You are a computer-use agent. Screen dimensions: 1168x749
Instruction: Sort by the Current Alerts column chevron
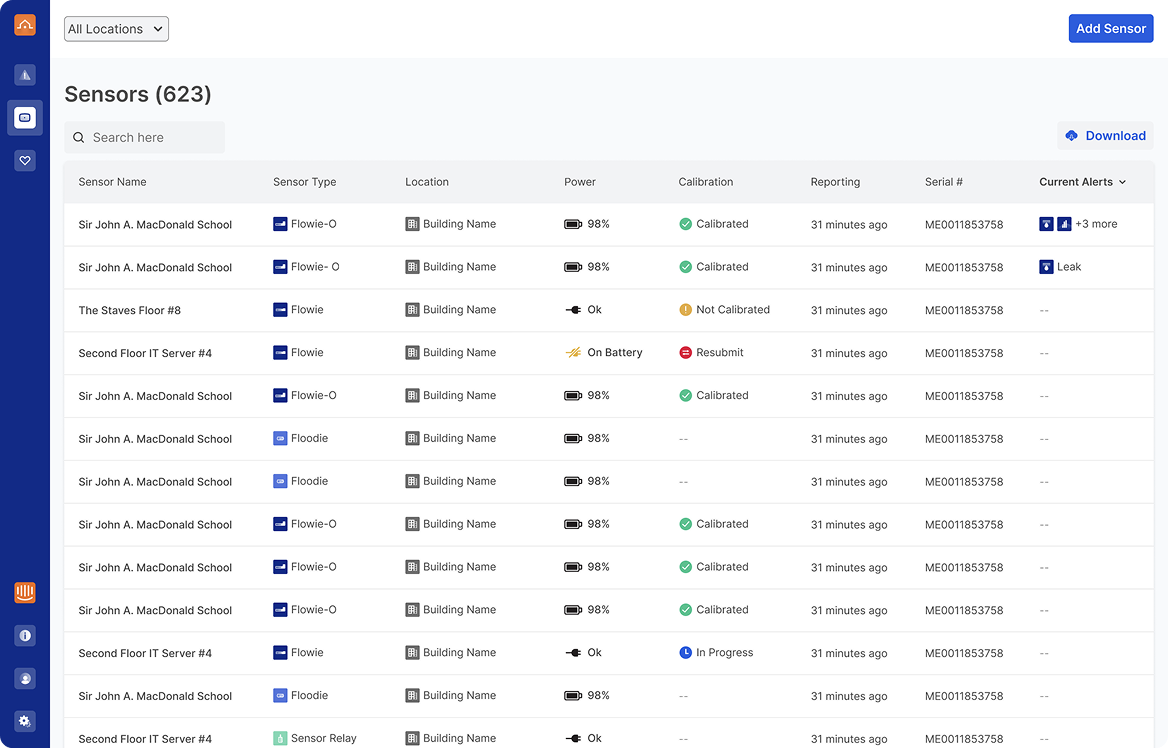[1123, 182]
